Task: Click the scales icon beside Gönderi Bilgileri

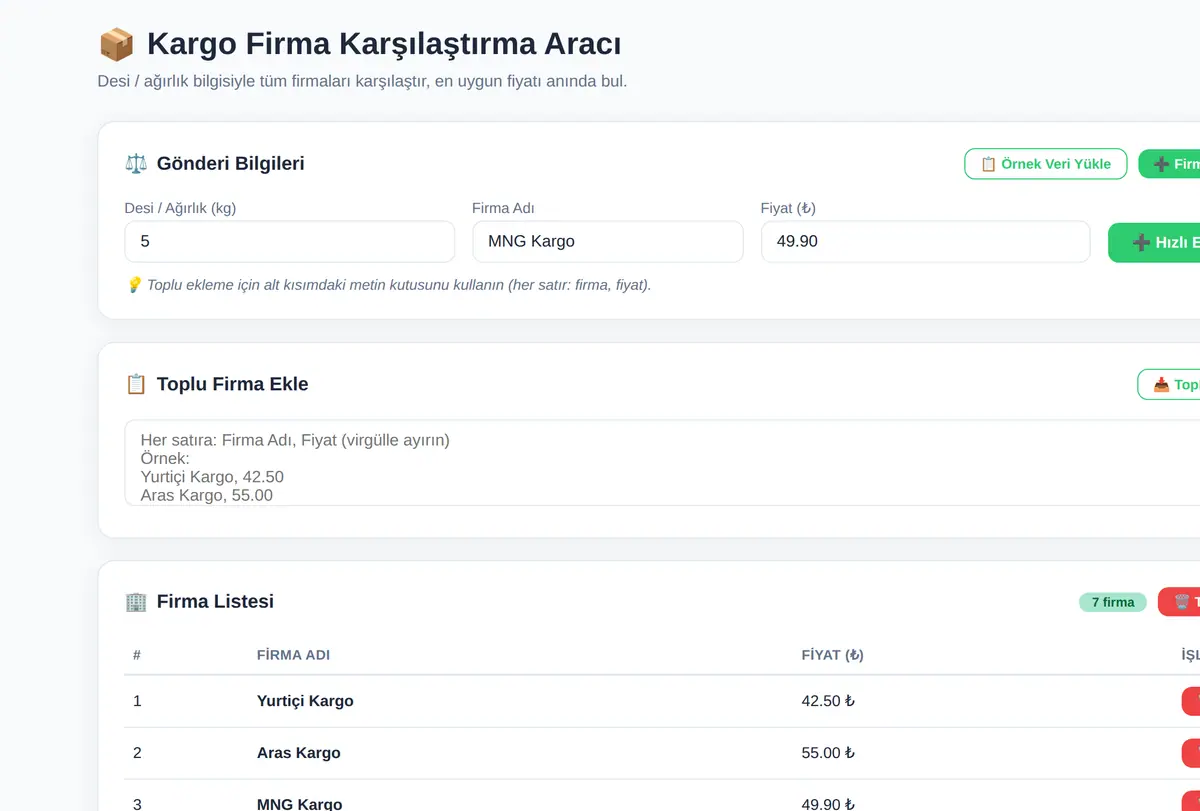Action: pyautogui.click(x=136, y=163)
